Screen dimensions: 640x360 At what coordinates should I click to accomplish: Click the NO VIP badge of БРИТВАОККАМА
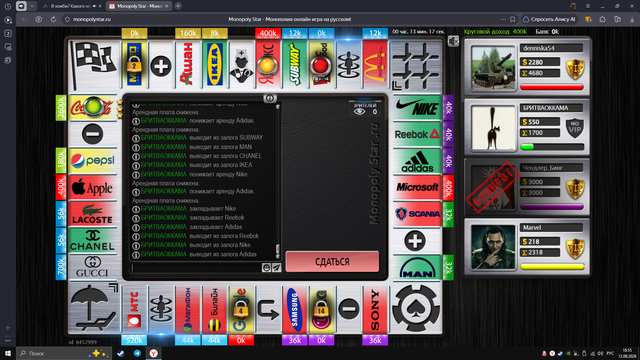pyautogui.click(x=575, y=127)
